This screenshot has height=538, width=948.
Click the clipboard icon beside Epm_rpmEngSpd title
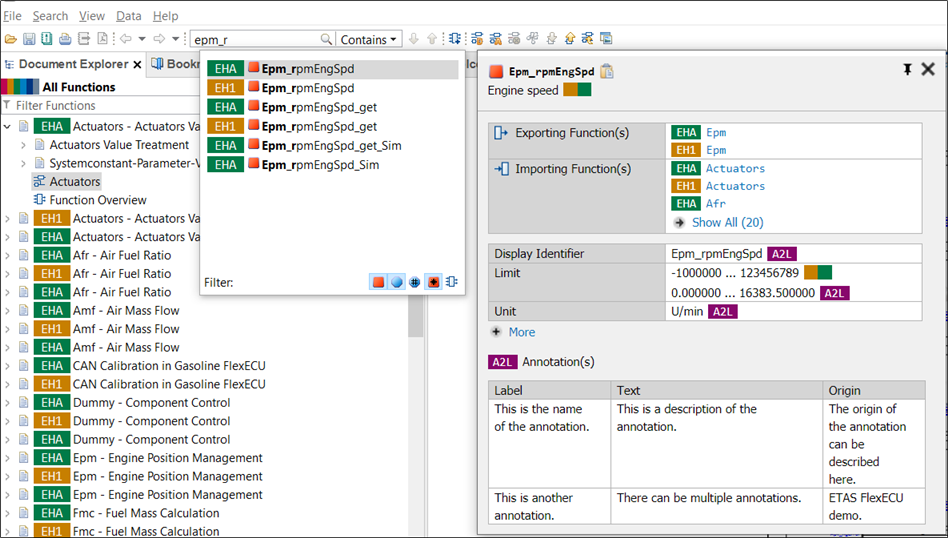click(x=607, y=71)
